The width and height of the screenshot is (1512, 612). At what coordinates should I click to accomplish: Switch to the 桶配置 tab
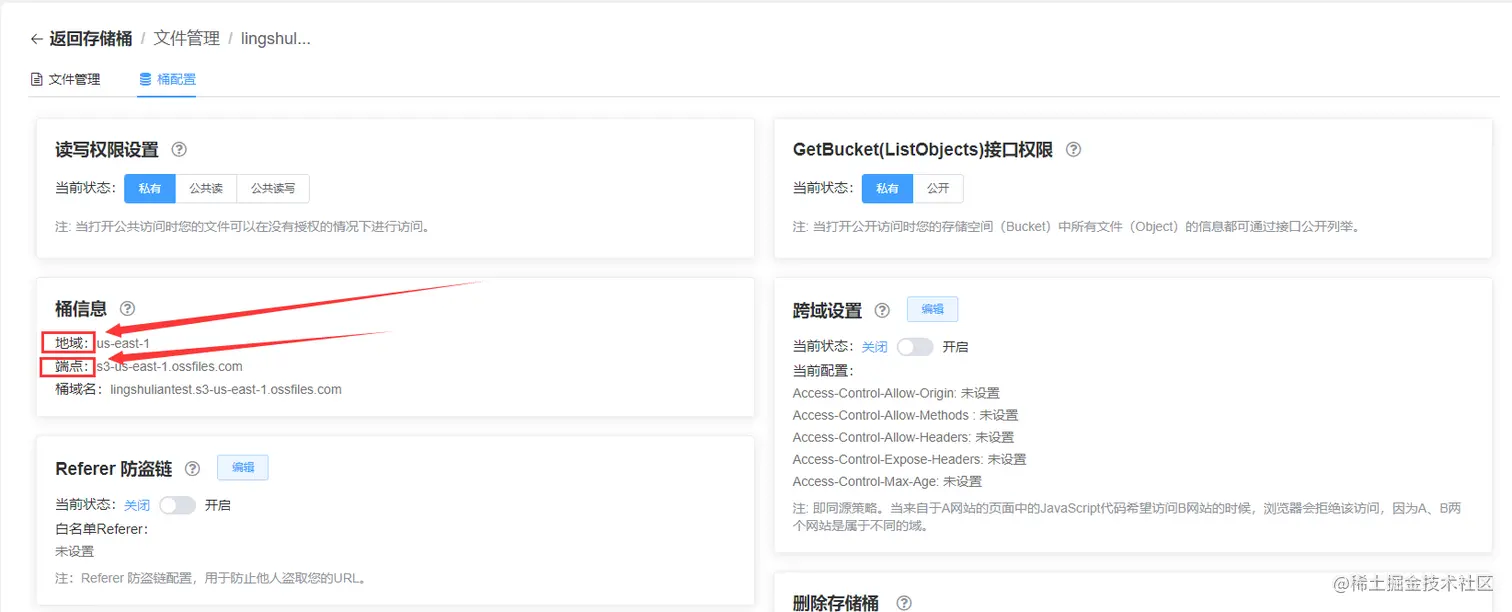pos(167,79)
